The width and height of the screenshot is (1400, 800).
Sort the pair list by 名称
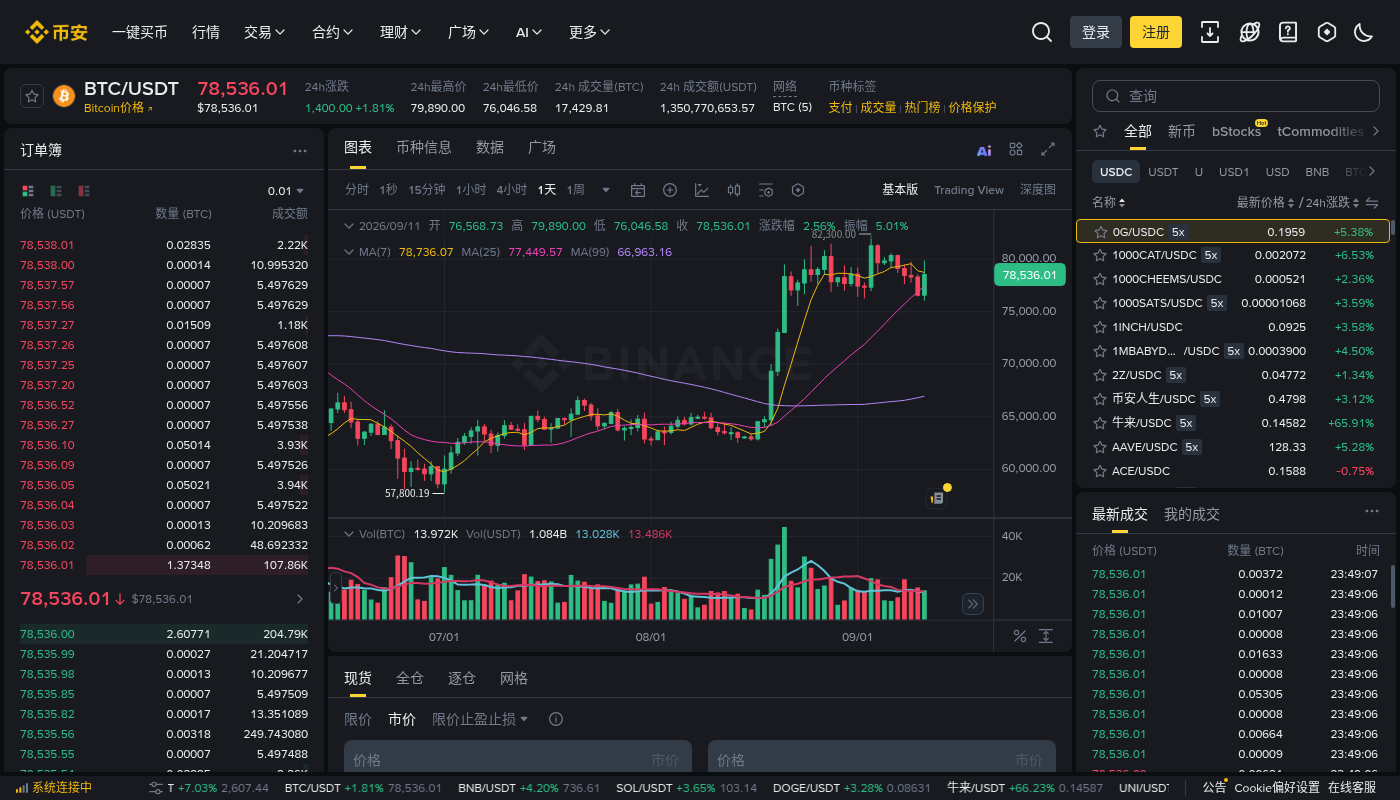pyautogui.click(x=1109, y=202)
